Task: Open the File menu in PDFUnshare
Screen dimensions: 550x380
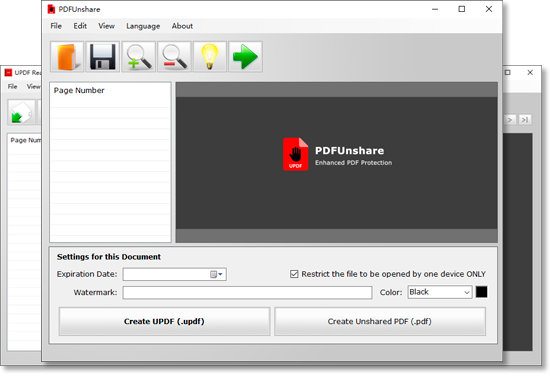Action: tap(56, 26)
